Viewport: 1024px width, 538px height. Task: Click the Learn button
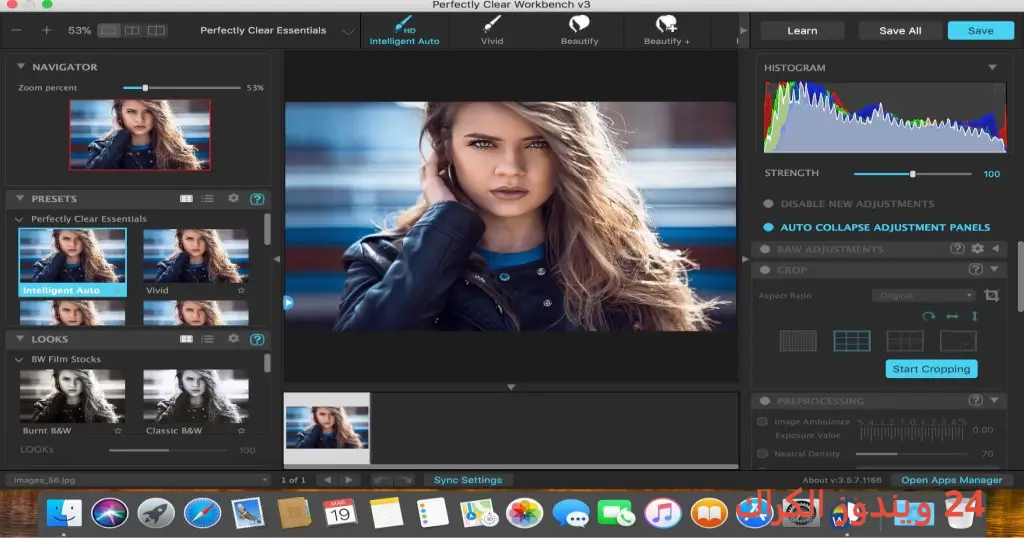pyautogui.click(x=802, y=31)
